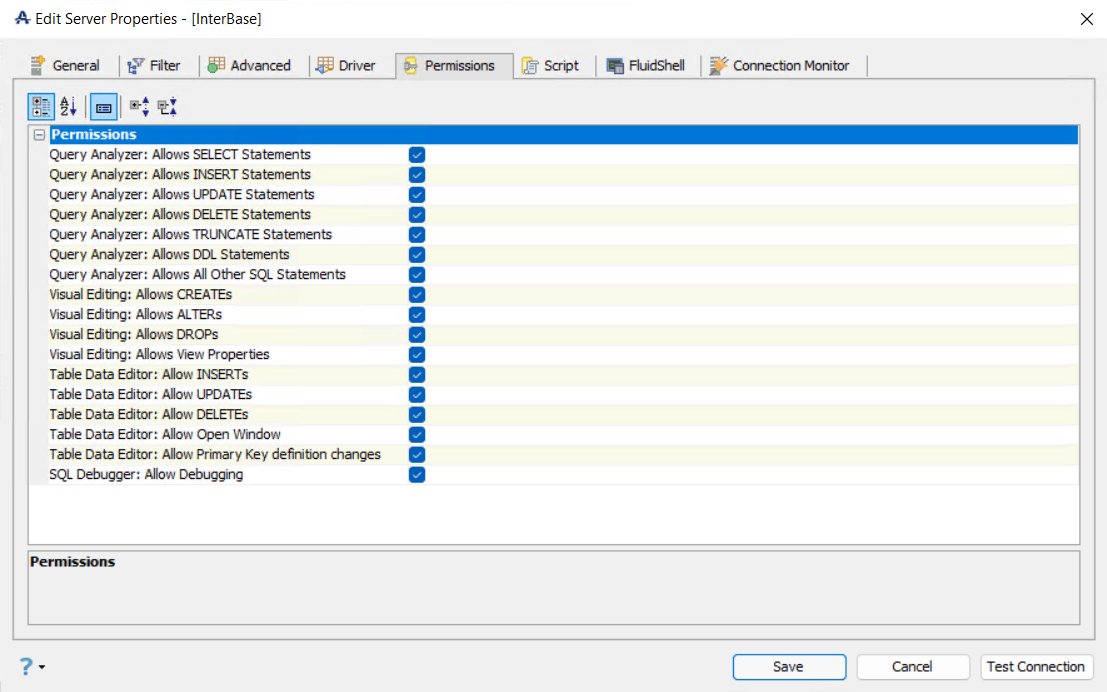This screenshot has width=1107, height=692.
Task: Uncheck Allow Open Window checkbox
Action: tap(417, 435)
